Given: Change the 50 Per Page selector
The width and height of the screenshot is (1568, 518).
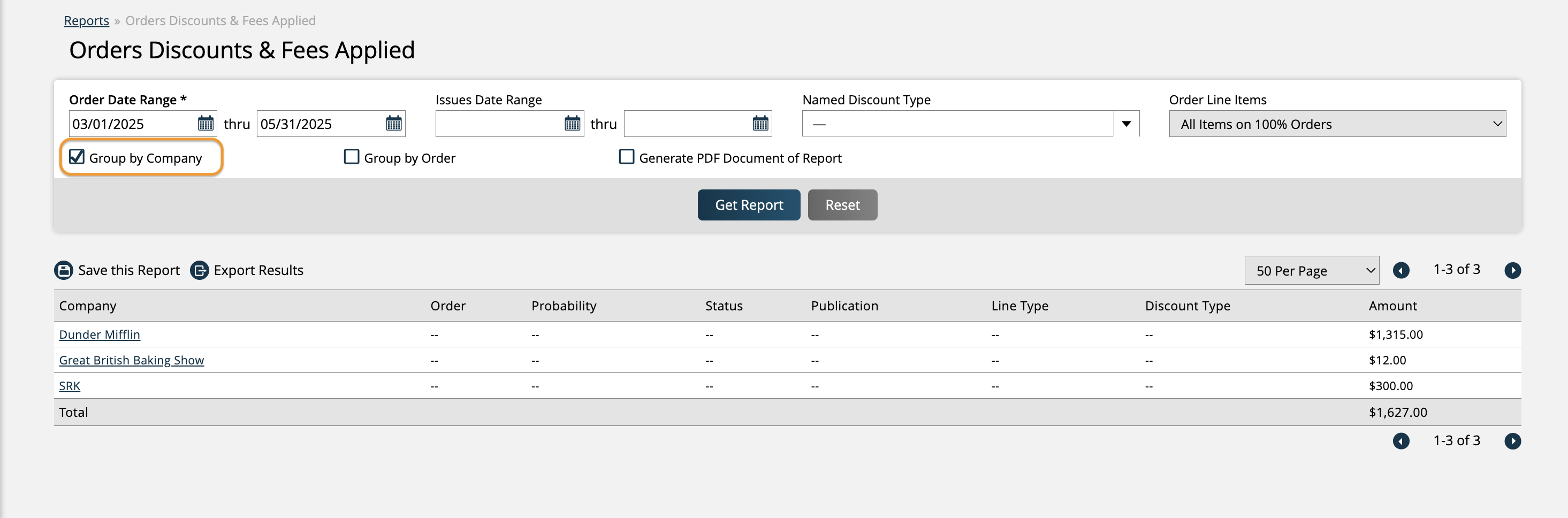Looking at the screenshot, I should coord(1311,271).
